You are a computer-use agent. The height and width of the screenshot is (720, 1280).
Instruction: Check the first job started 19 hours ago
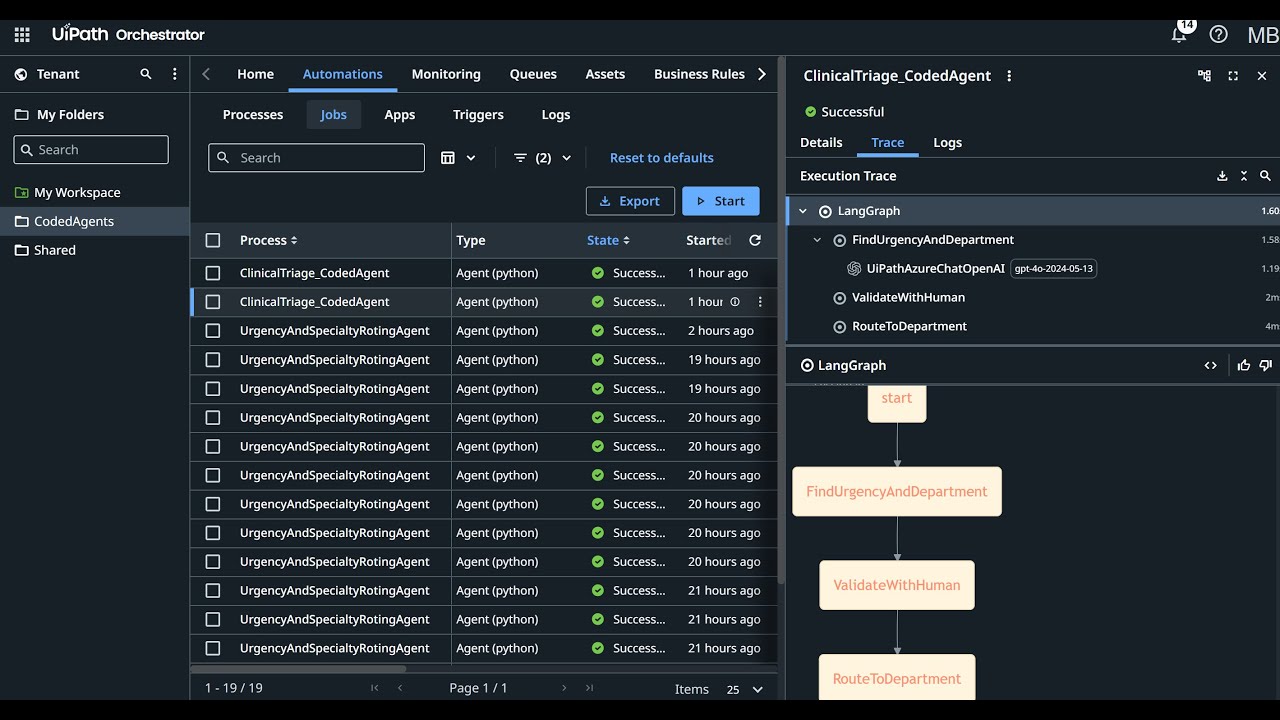pos(213,360)
